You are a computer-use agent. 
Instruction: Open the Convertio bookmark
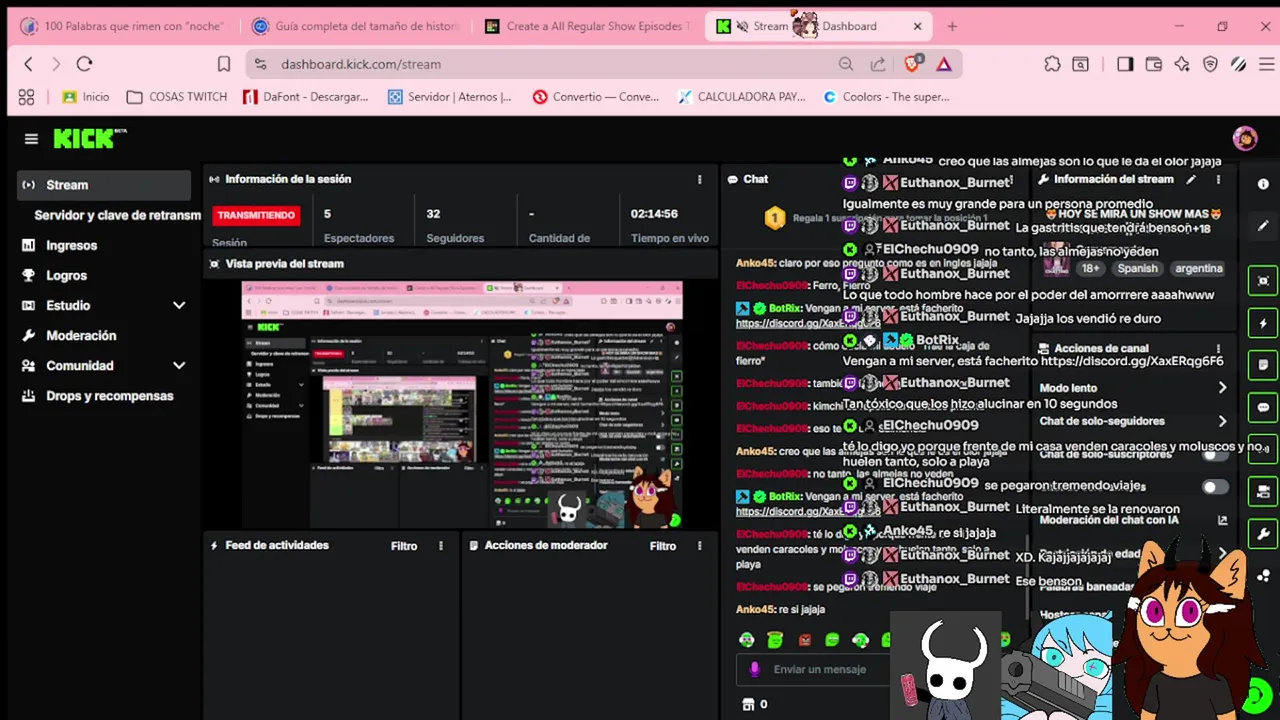coord(596,97)
